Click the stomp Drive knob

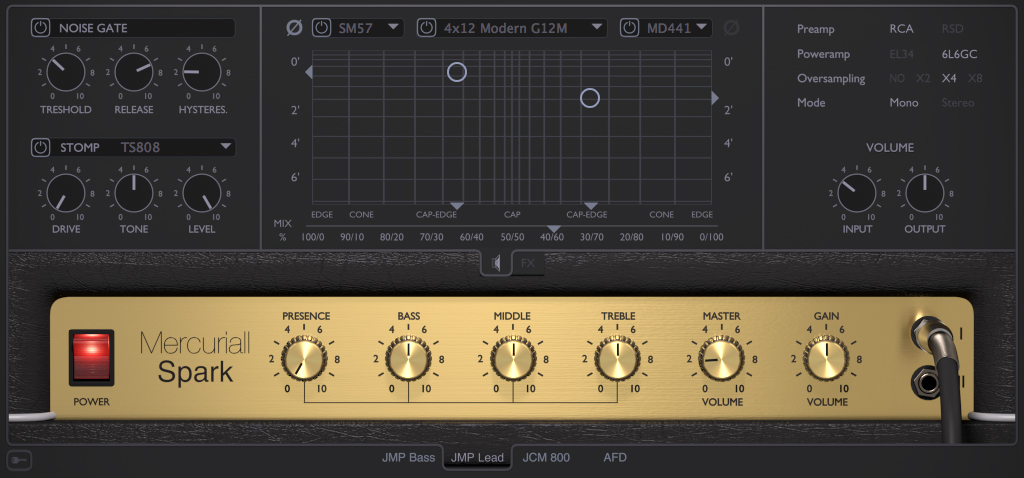point(66,193)
